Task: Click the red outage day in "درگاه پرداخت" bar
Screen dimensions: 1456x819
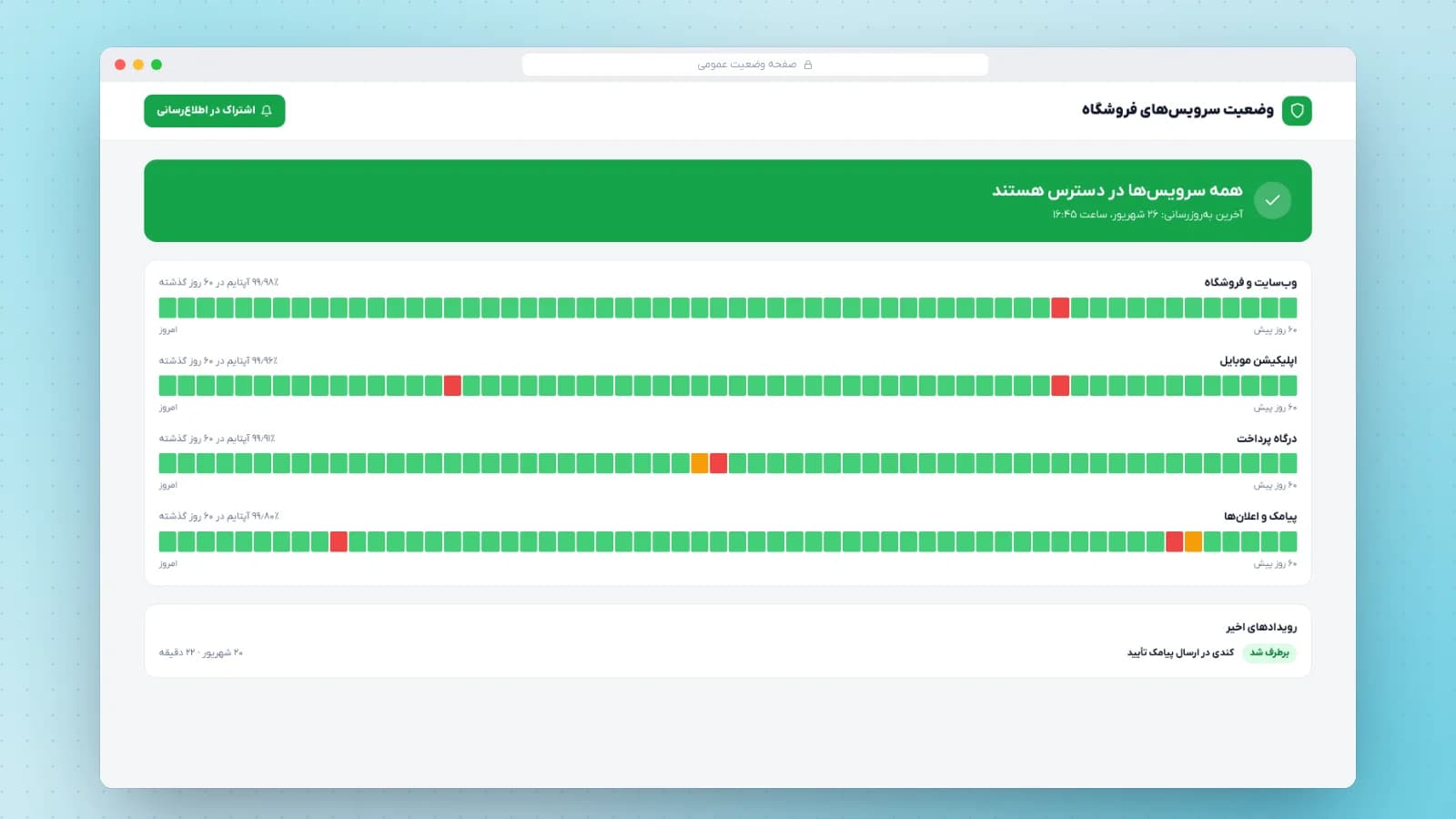Action: coord(718,463)
